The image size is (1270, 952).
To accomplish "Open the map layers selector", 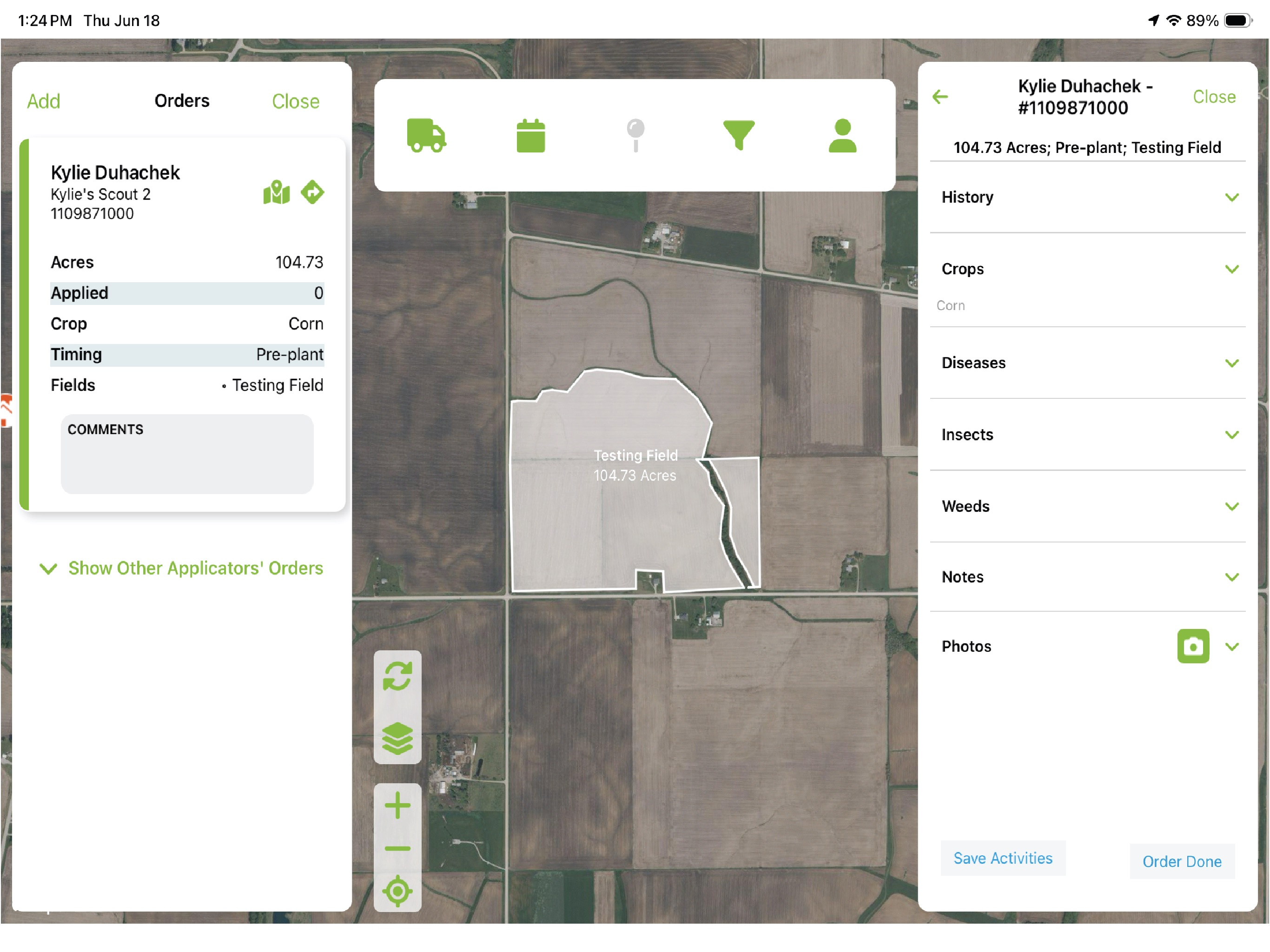I will point(397,738).
